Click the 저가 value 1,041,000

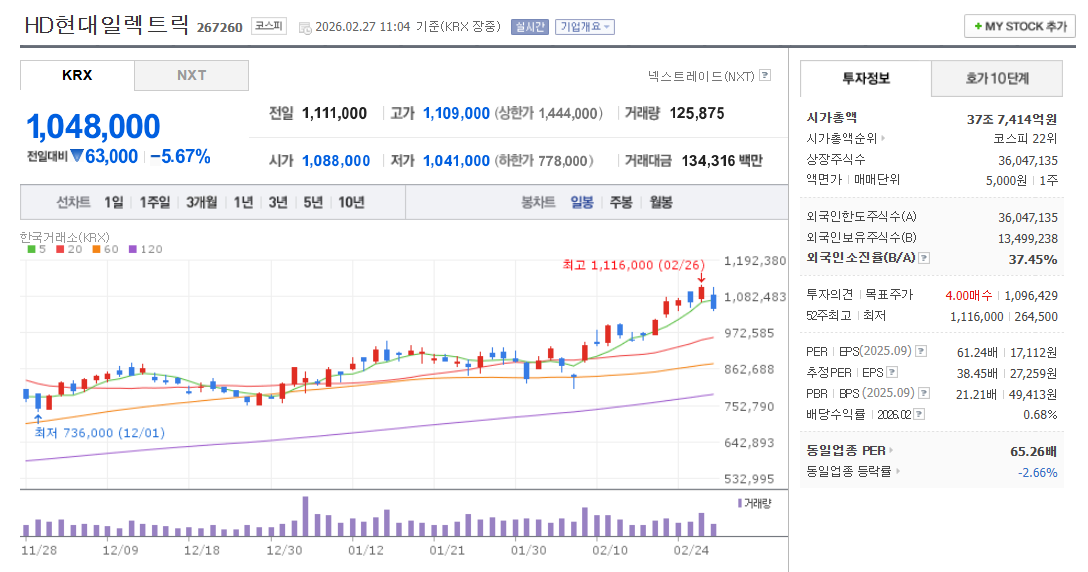pyautogui.click(x=457, y=161)
